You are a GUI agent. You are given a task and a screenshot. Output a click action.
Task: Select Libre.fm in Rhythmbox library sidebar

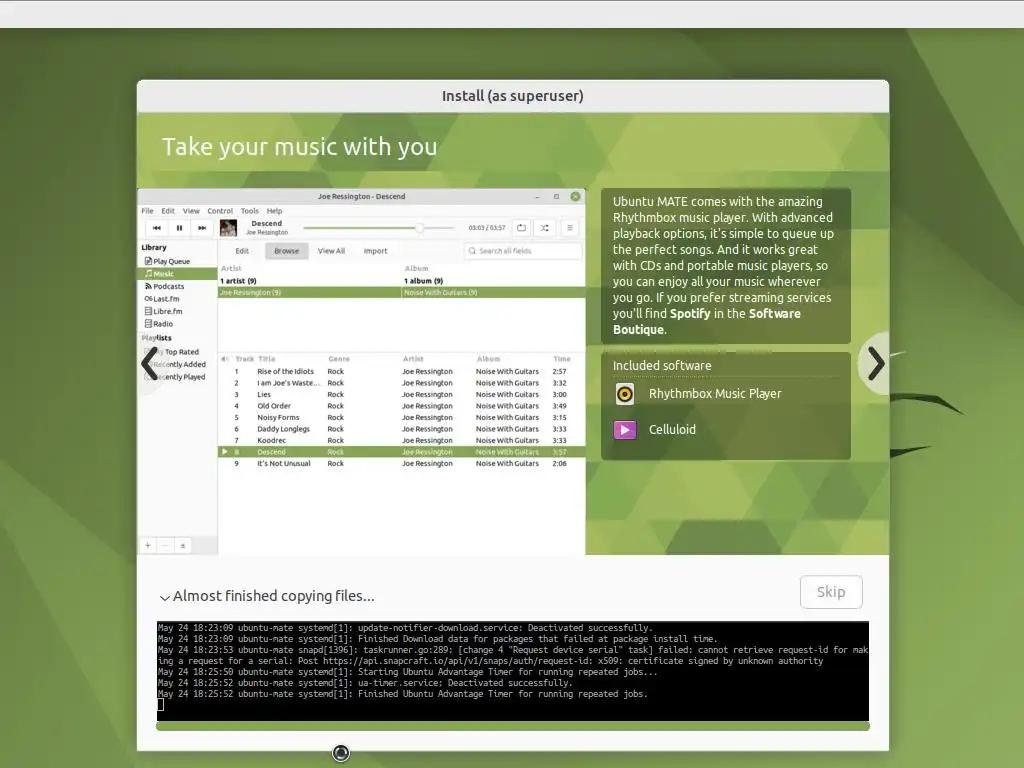click(177, 312)
